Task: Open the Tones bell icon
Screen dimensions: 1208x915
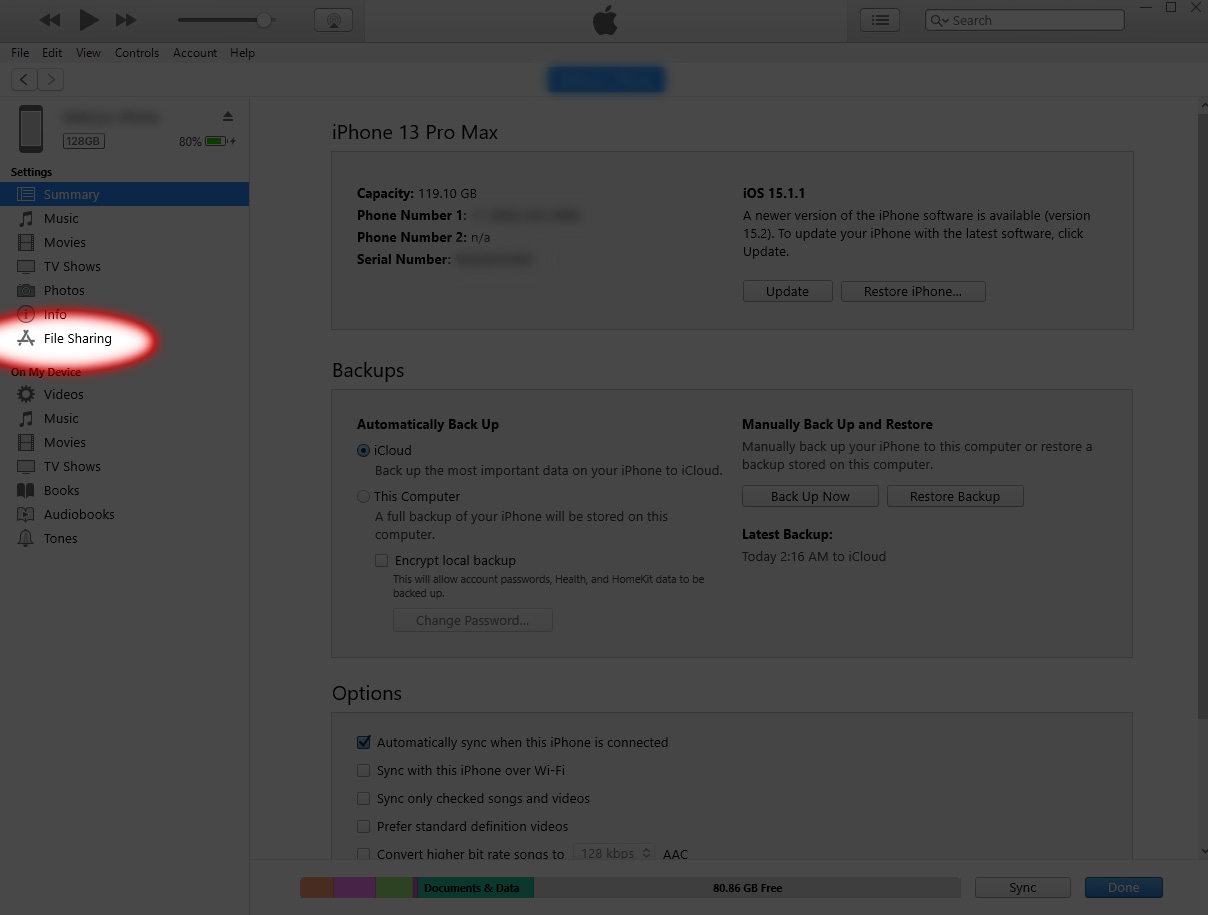Action: pos(26,538)
